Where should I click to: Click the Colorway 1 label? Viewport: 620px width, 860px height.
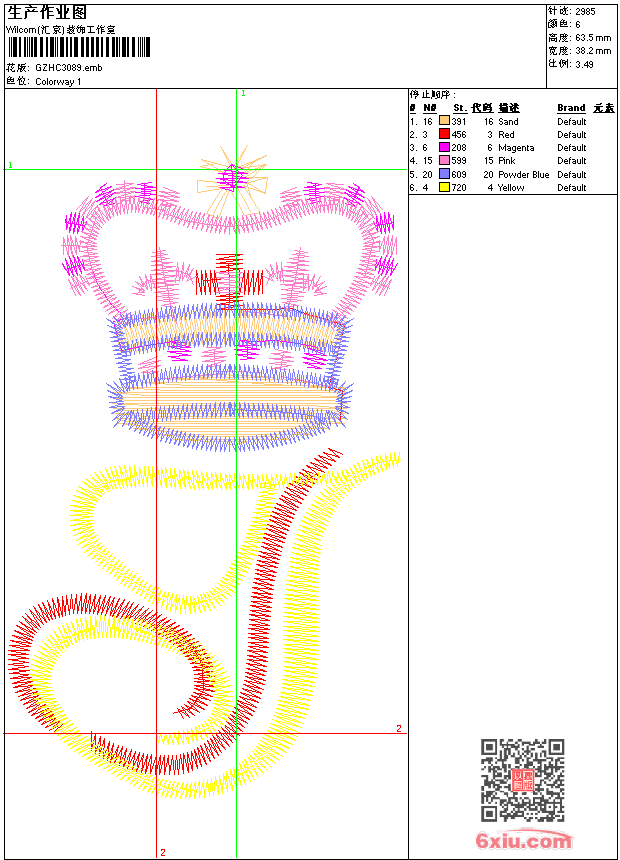pyautogui.click(x=58, y=82)
